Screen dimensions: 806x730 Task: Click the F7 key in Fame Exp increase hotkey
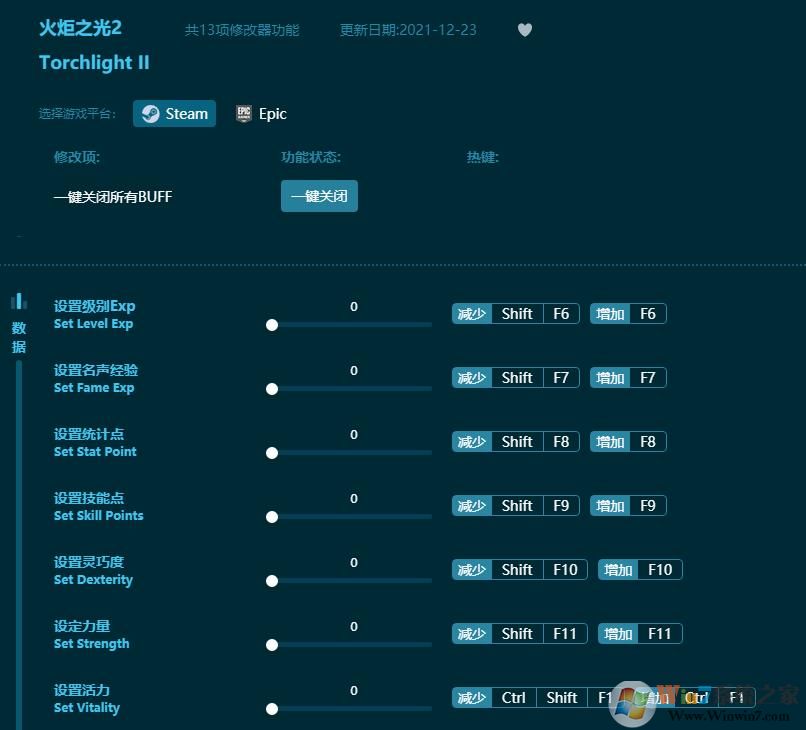point(648,378)
